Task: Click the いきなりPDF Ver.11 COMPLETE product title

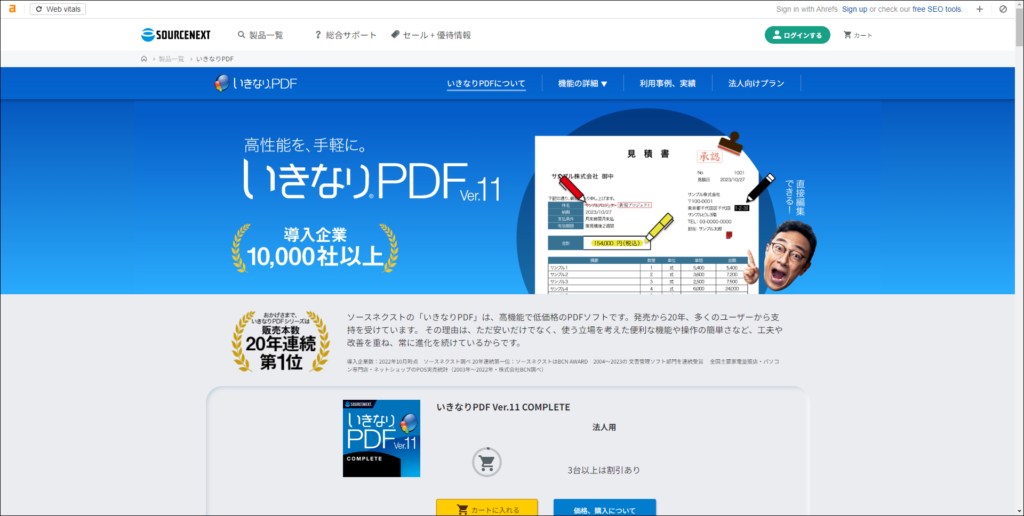Action: pos(503,407)
